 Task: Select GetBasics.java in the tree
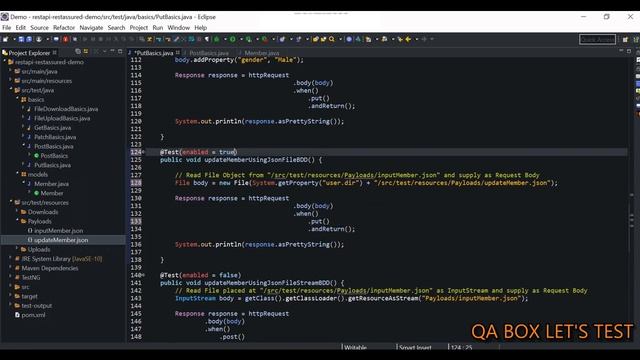(x=52, y=128)
